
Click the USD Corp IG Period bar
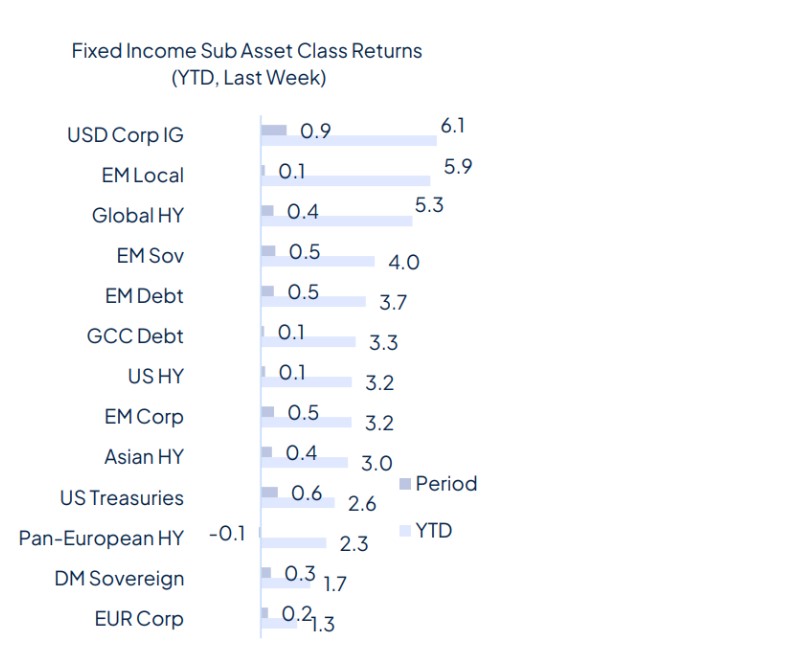click(x=273, y=130)
